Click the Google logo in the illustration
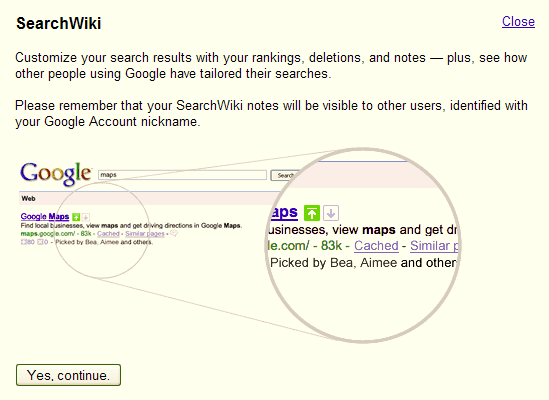549x400 pixels. (56, 174)
